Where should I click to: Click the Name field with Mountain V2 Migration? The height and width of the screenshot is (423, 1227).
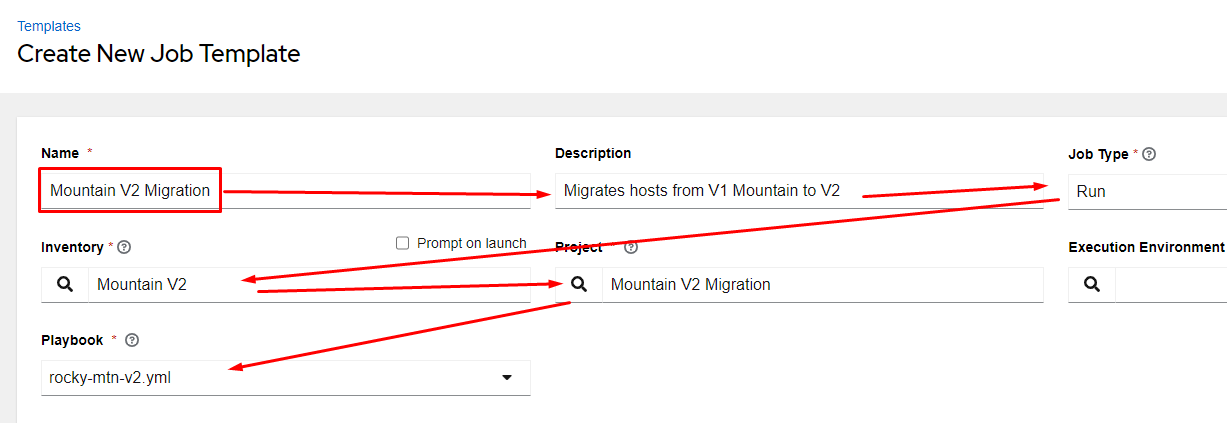pos(130,190)
